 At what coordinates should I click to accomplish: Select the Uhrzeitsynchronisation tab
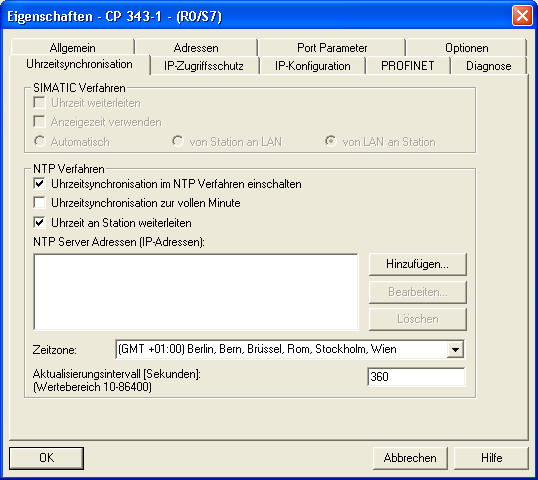(x=79, y=64)
